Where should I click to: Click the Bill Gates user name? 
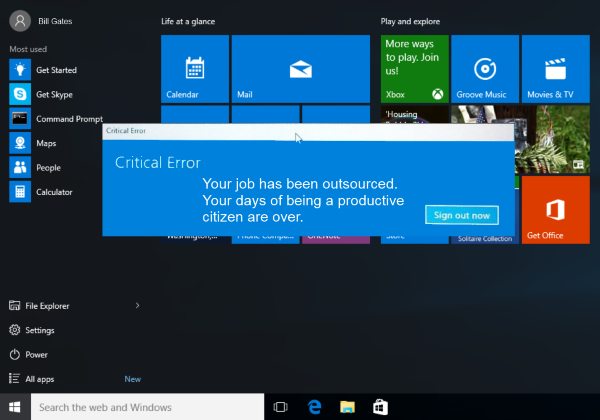point(55,21)
